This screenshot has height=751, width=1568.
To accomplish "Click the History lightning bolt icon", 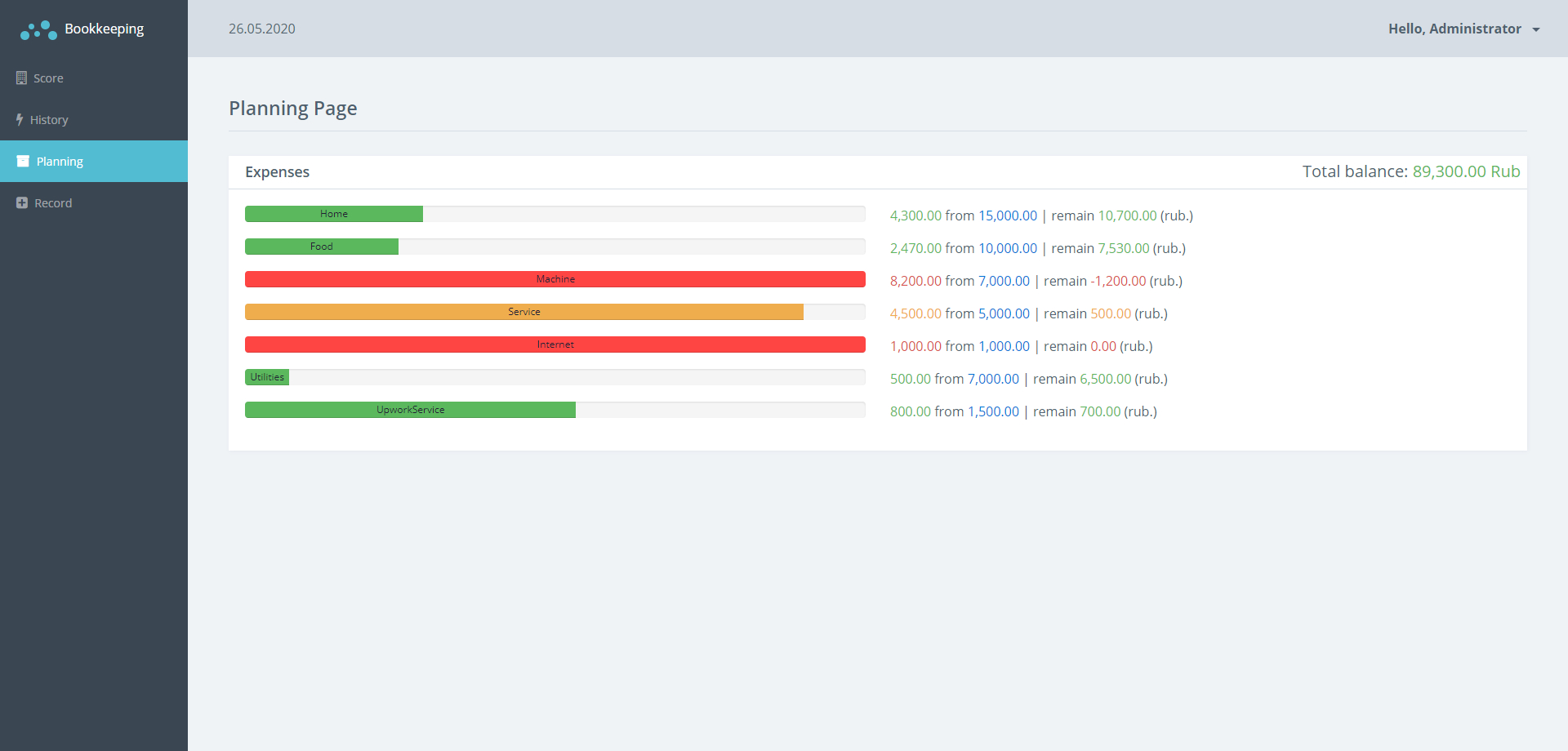I will click(20, 120).
